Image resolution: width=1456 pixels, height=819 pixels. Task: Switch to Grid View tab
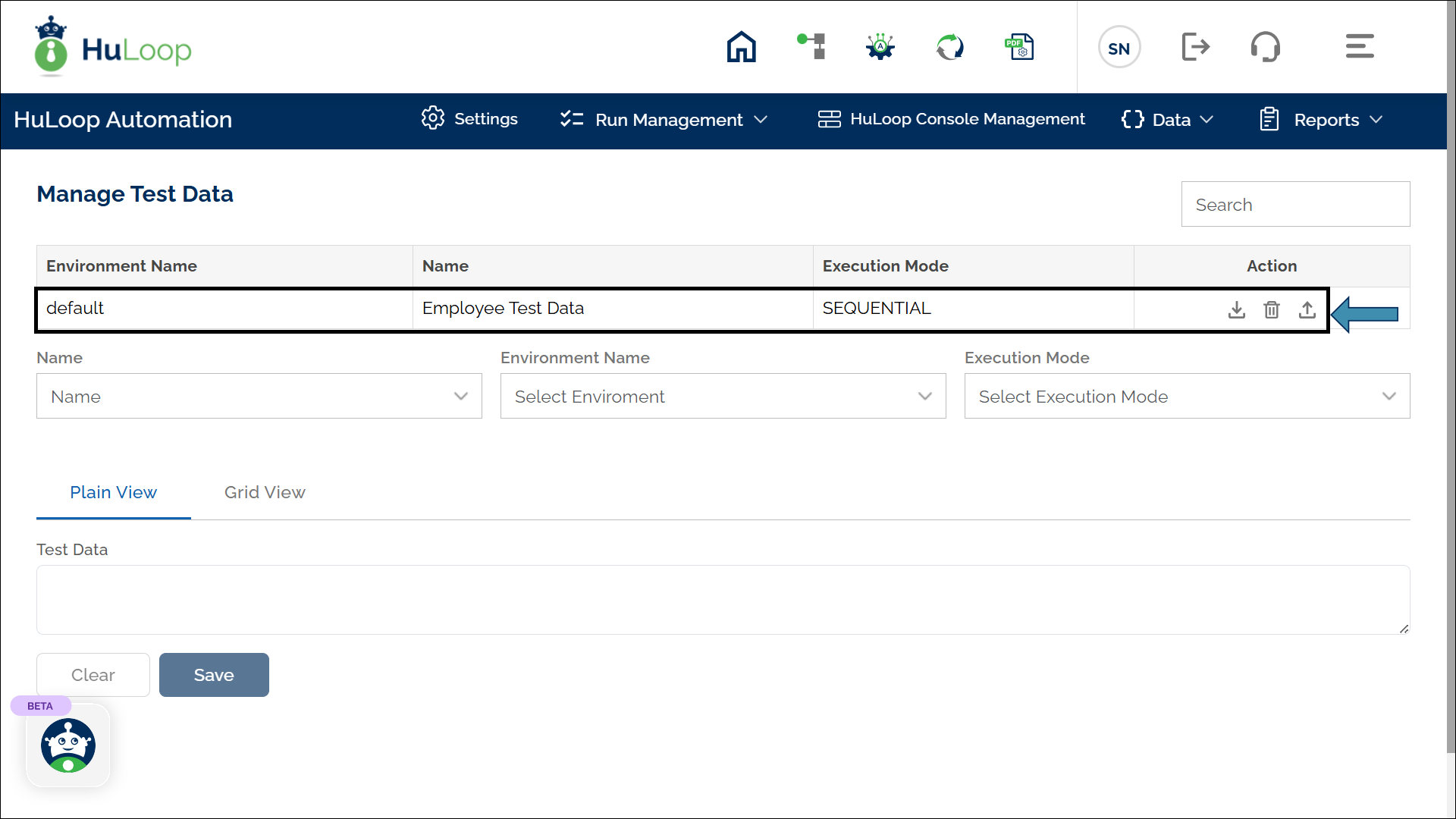click(x=265, y=492)
